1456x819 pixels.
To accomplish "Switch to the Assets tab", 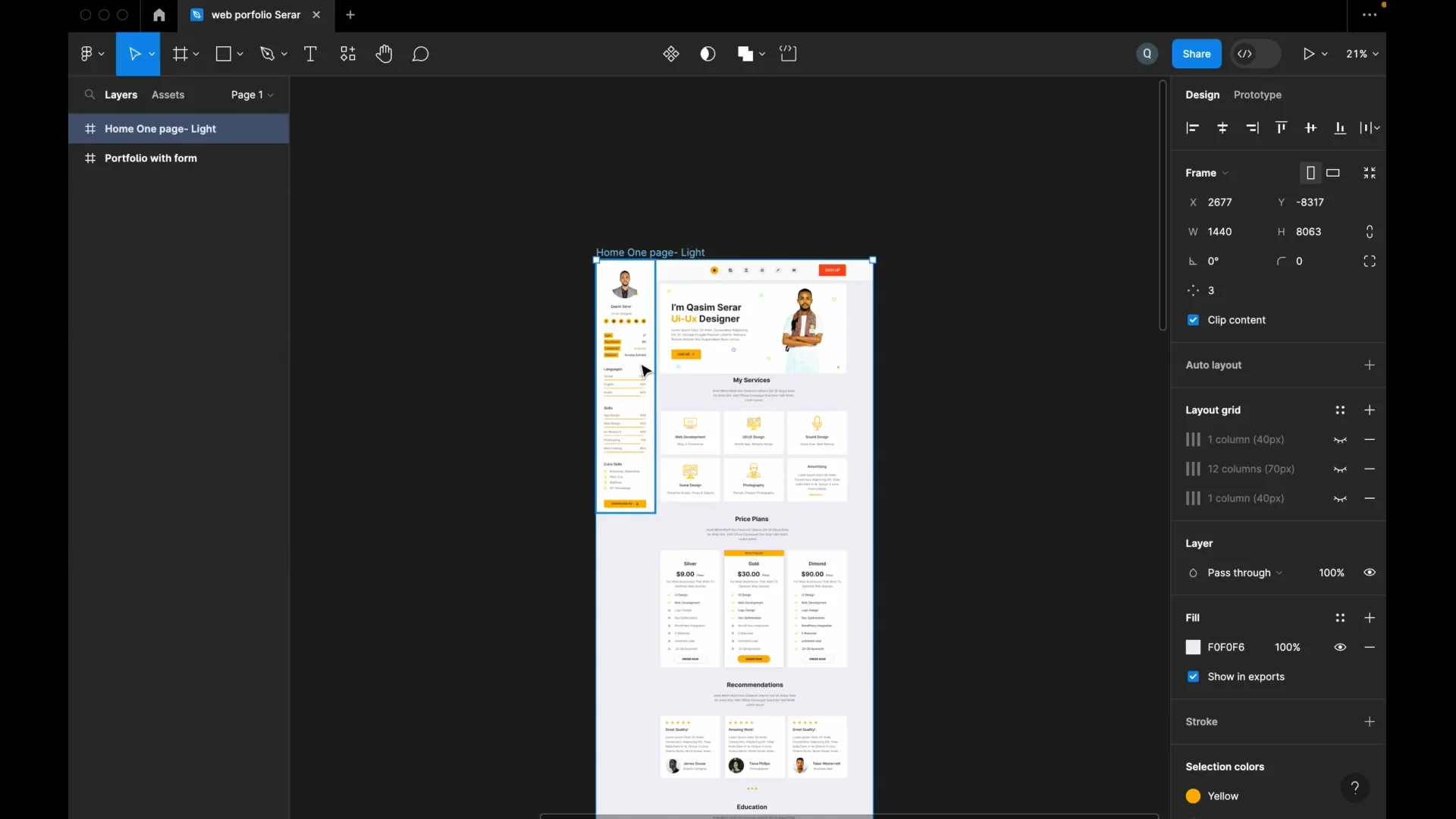I will click(168, 95).
